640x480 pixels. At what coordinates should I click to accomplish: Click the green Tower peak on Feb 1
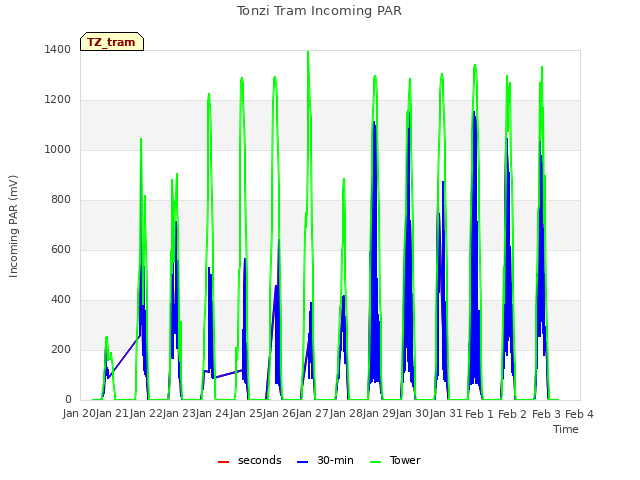tap(475, 66)
